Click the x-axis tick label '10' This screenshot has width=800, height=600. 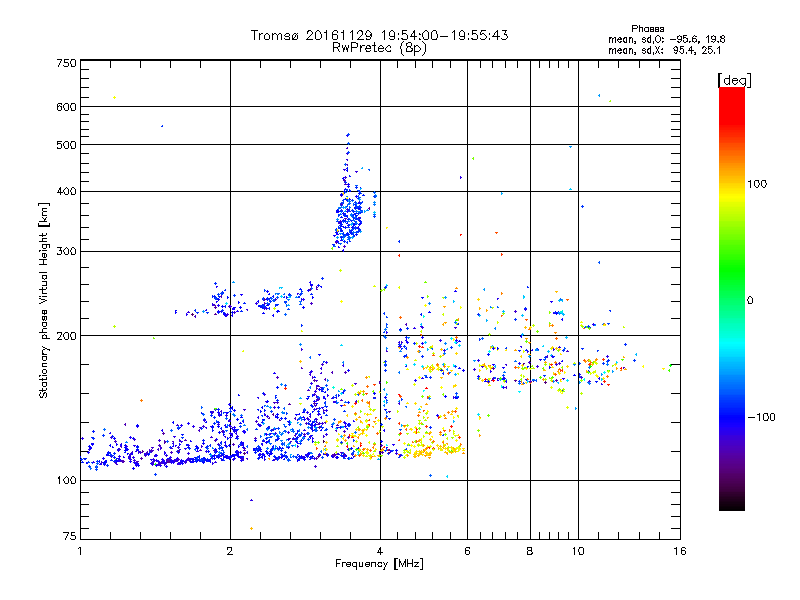click(x=578, y=551)
